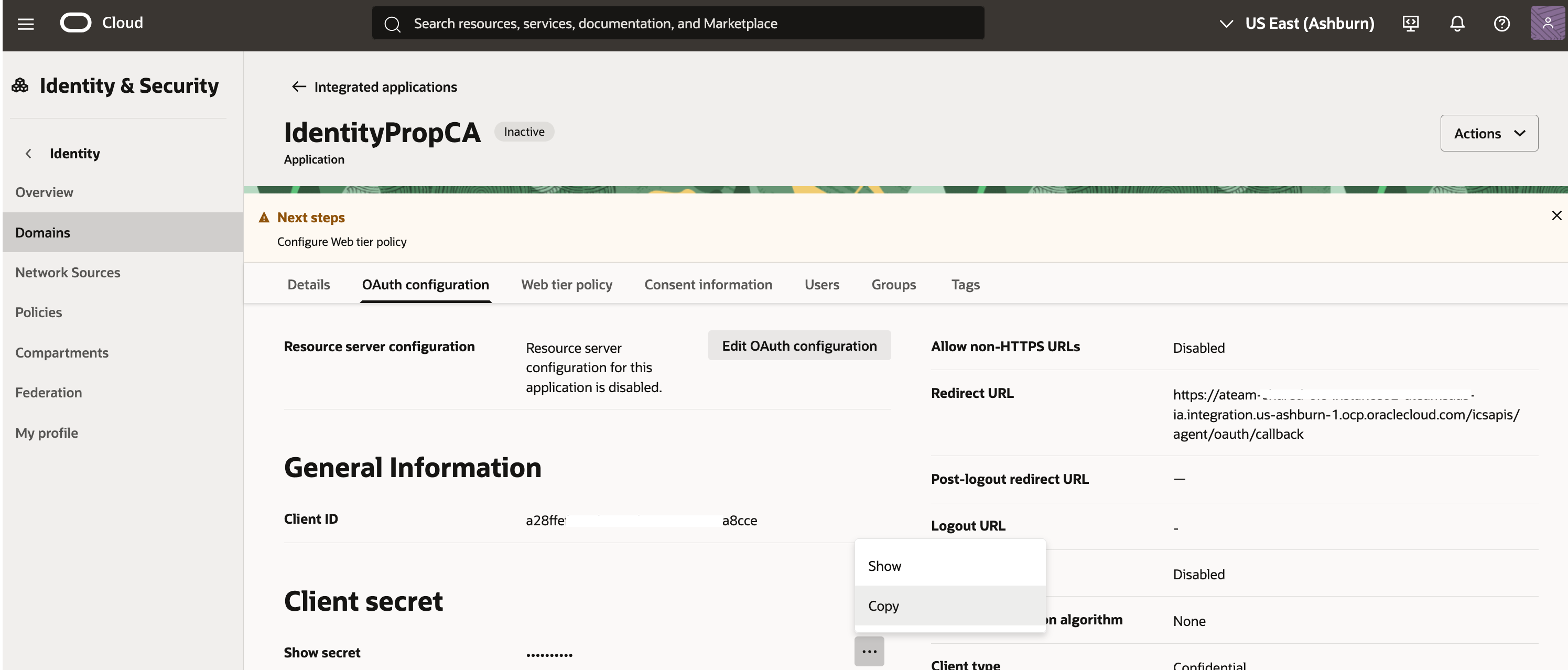Viewport: 1568px width, 670px height.
Task: Open the navigation hamburger menu
Action: click(26, 23)
